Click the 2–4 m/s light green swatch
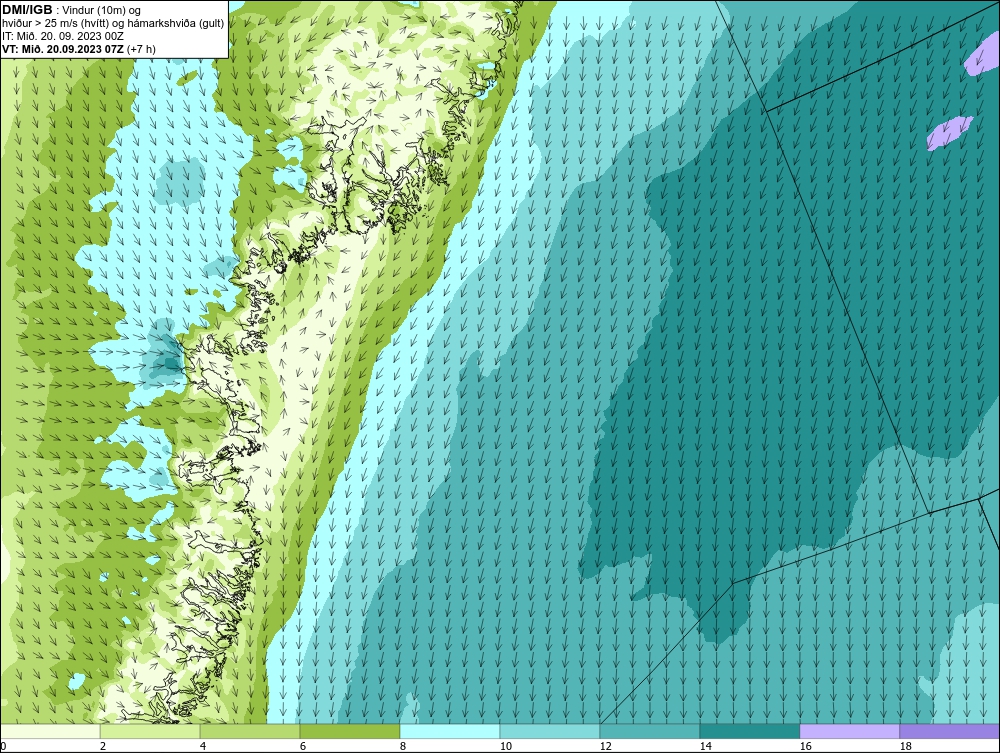This screenshot has width=1000, height=753. point(150,731)
